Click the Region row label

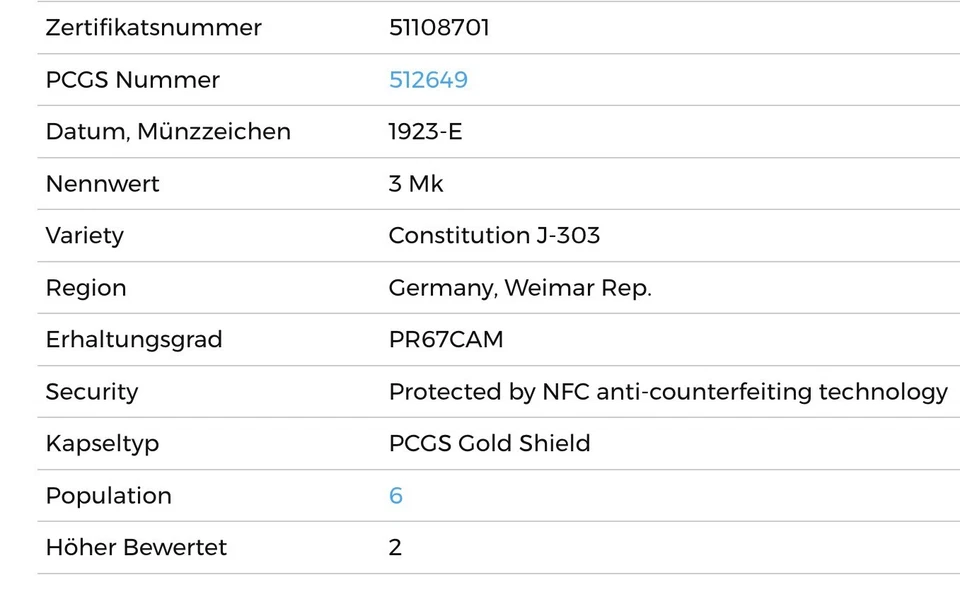(86, 288)
